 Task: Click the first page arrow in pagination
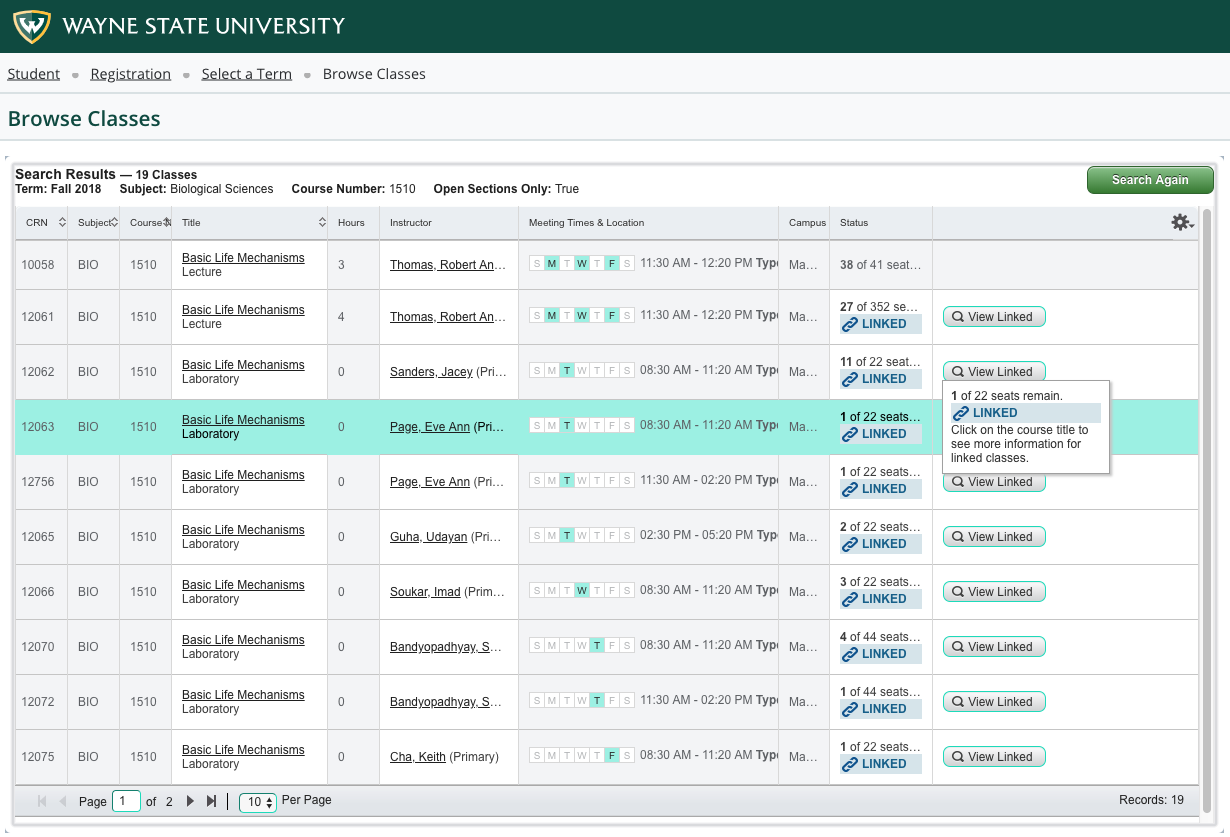pyautogui.click(x=42, y=801)
